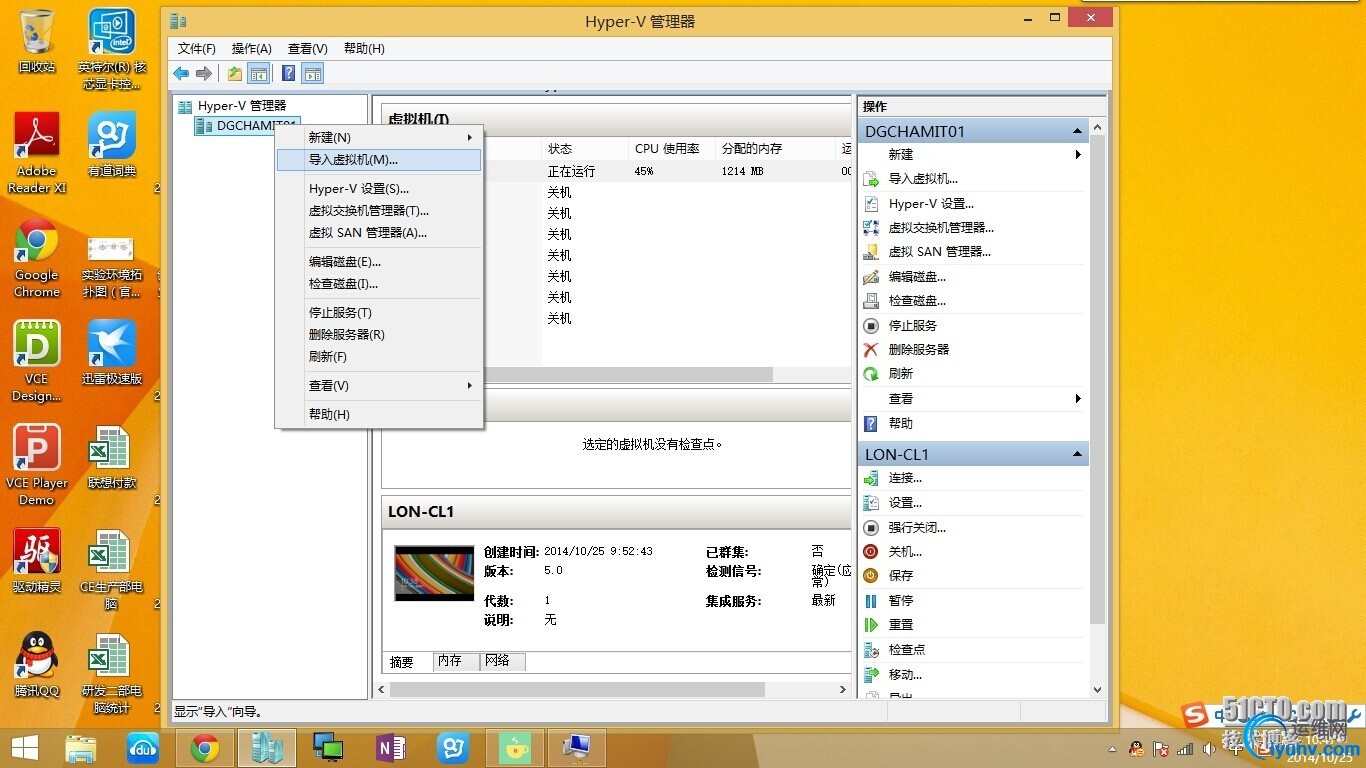Click the 强行关闭 icon under LON-CL1 actions
Image resolution: width=1366 pixels, height=768 pixels.
pos(871,527)
